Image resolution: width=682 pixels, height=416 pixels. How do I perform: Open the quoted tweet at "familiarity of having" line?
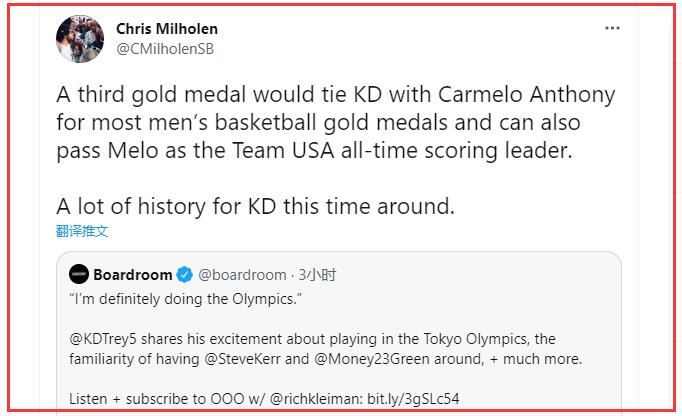[x=140, y=358]
